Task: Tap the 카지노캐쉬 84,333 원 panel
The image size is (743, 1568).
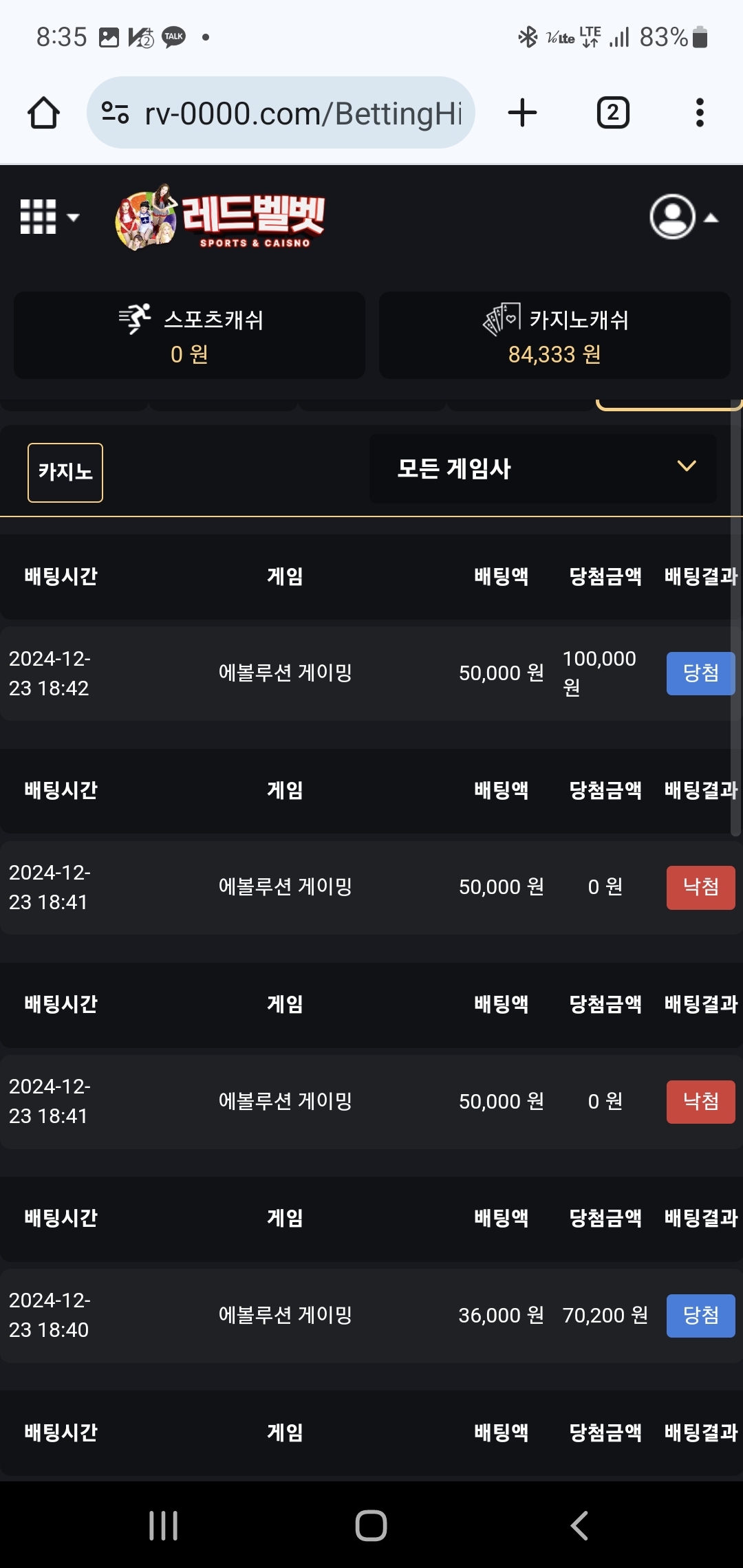Action: (x=554, y=336)
